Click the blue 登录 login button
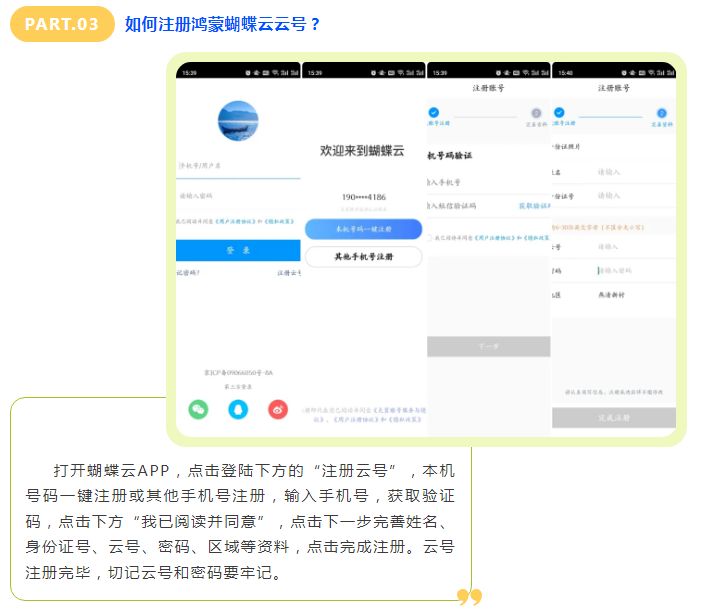 click(x=238, y=250)
